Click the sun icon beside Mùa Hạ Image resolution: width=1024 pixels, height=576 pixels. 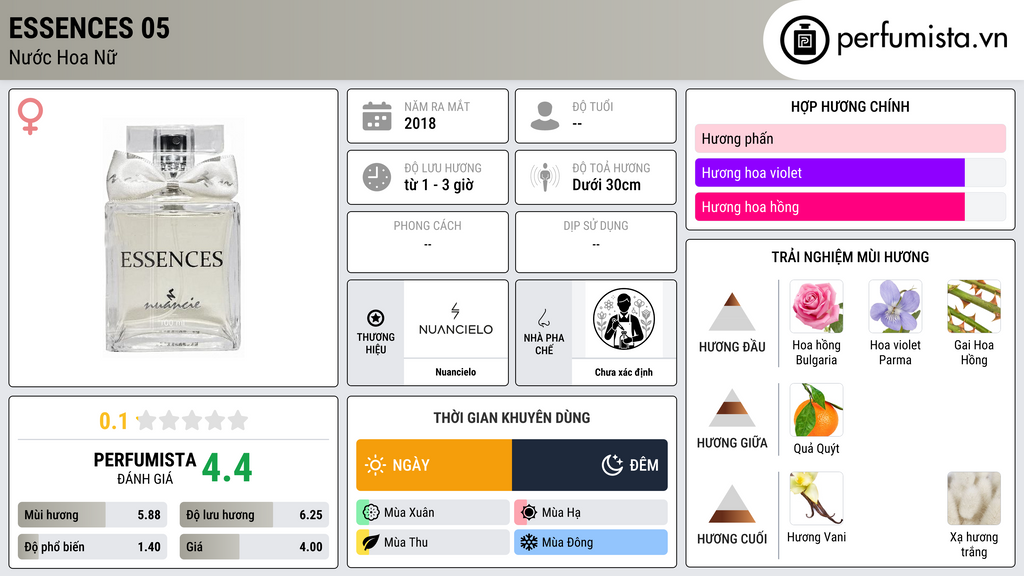528,513
